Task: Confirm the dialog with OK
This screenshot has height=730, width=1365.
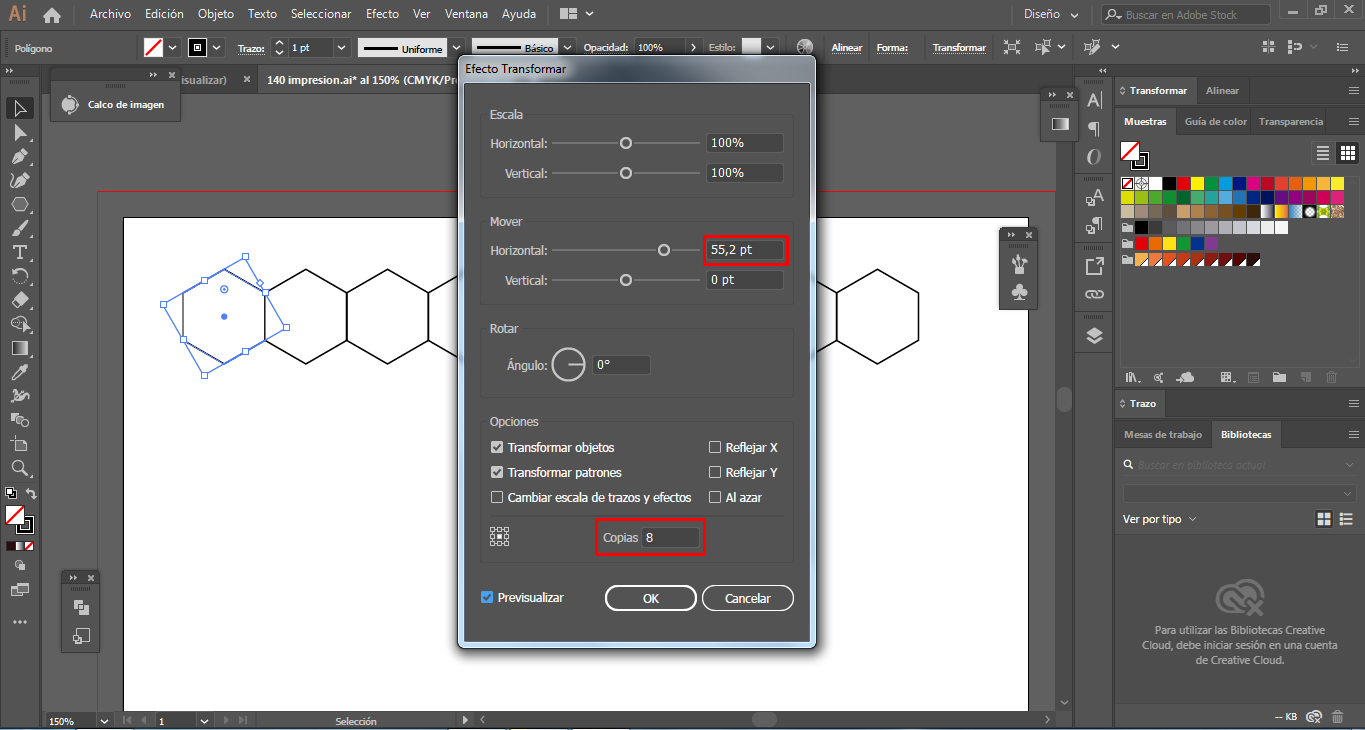Action: [651, 598]
